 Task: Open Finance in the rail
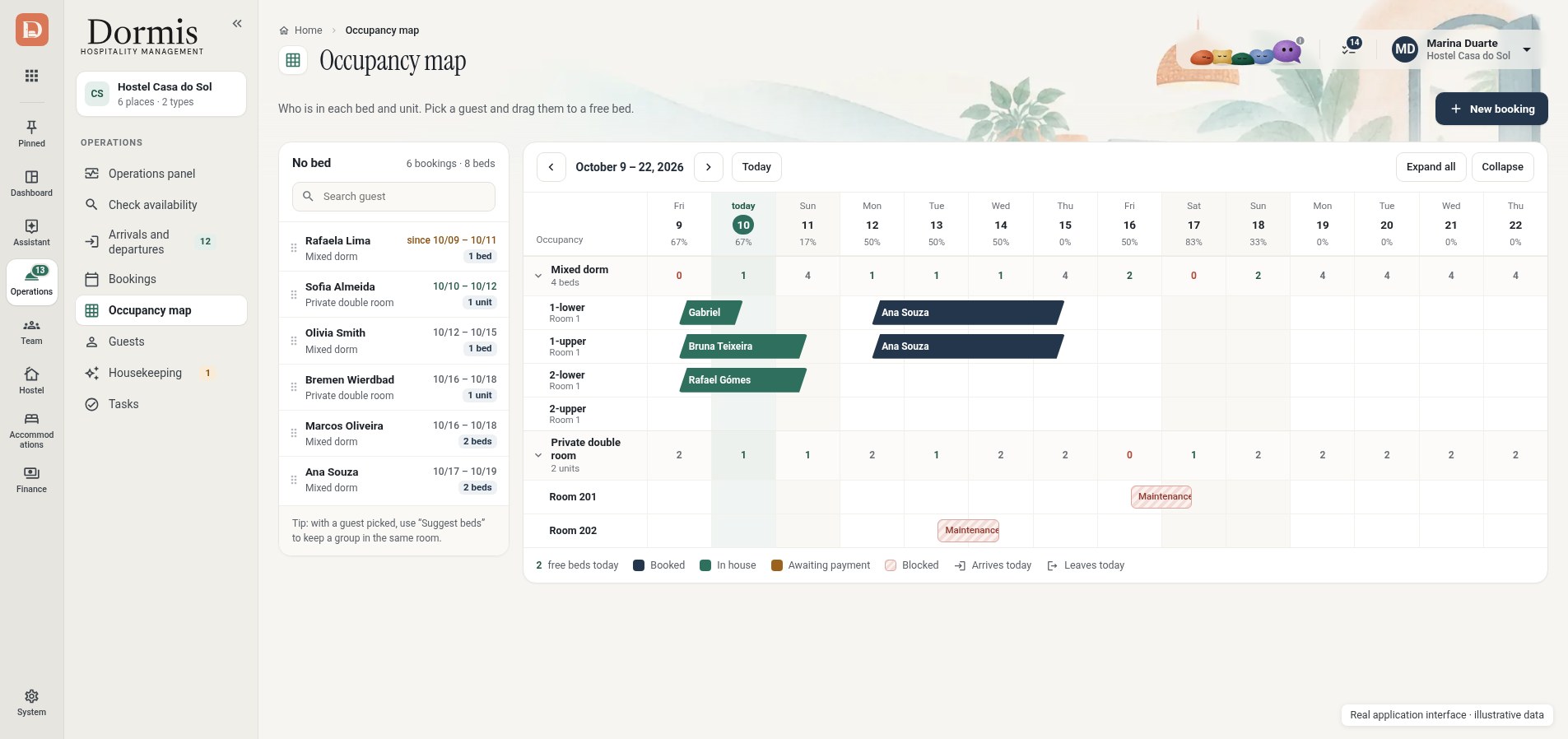coord(31,479)
